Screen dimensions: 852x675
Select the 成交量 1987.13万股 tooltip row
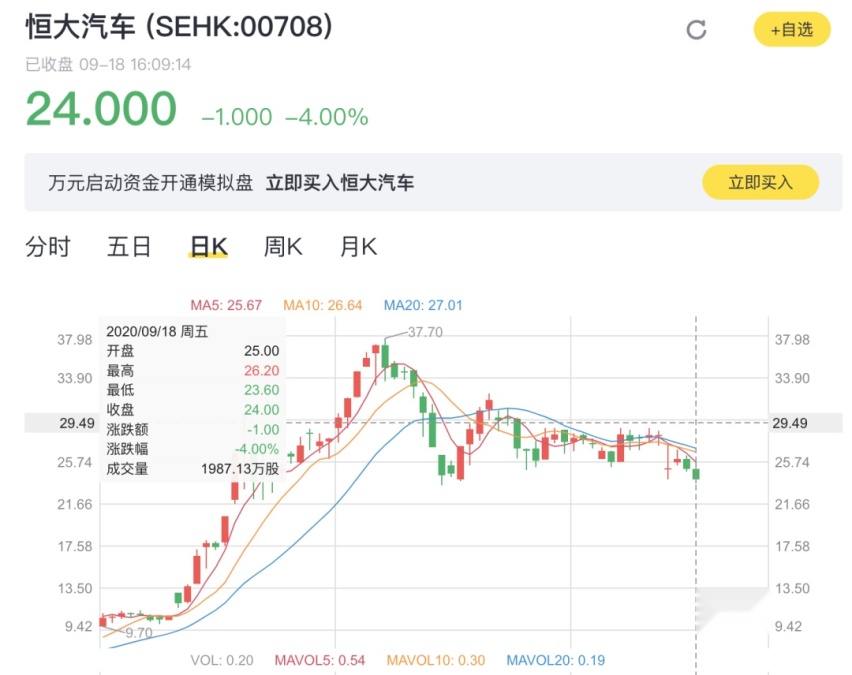pyautogui.click(x=192, y=468)
